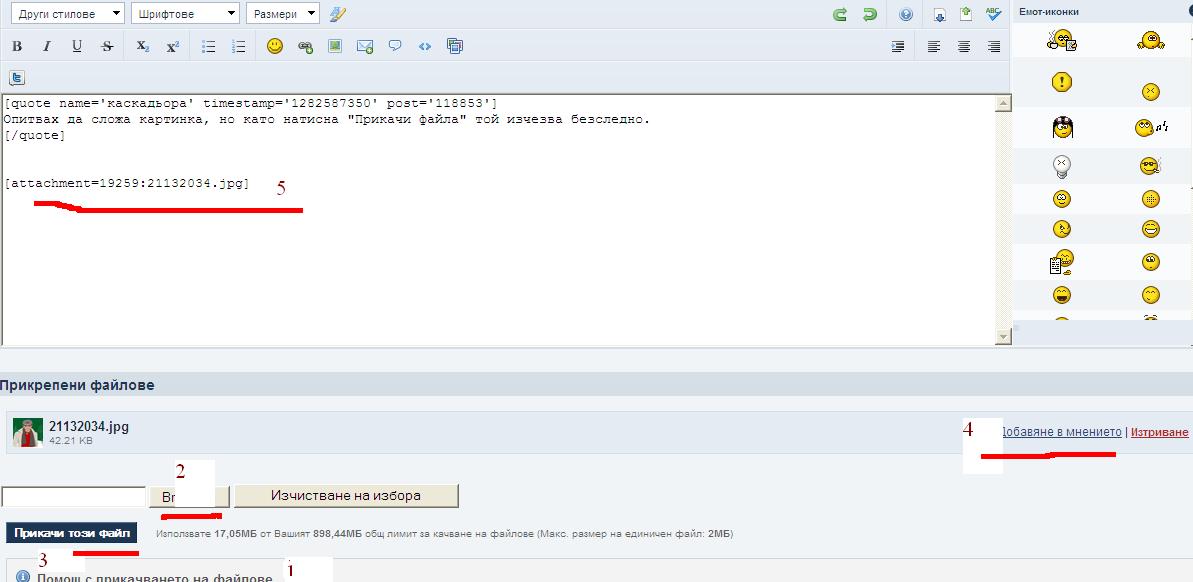Click "Изчистване на избора" button

click(346, 495)
